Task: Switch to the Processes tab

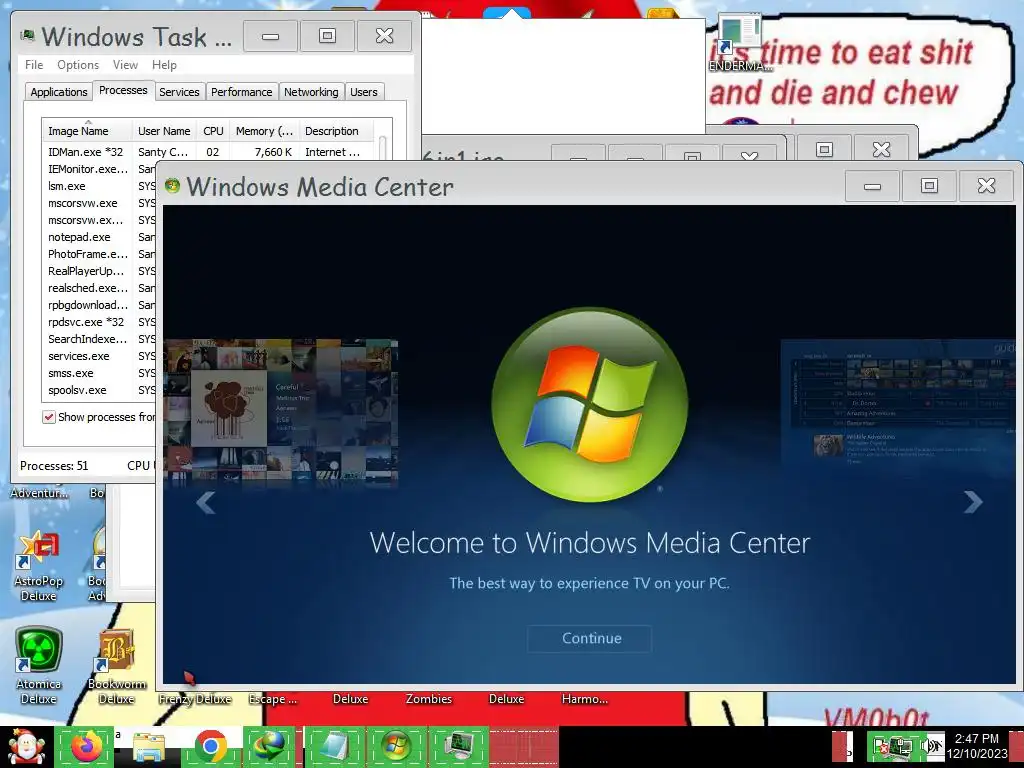Action: pos(123,90)
